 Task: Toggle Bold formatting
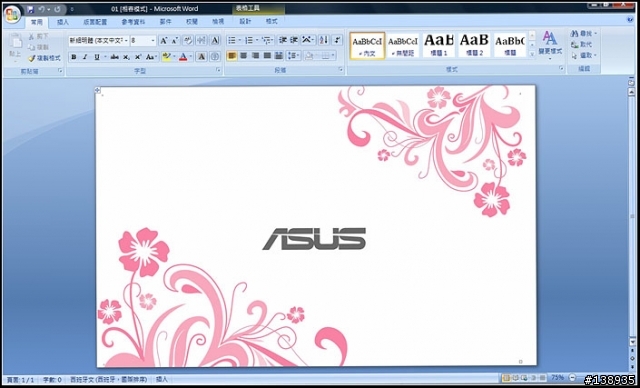click(73, 57)
